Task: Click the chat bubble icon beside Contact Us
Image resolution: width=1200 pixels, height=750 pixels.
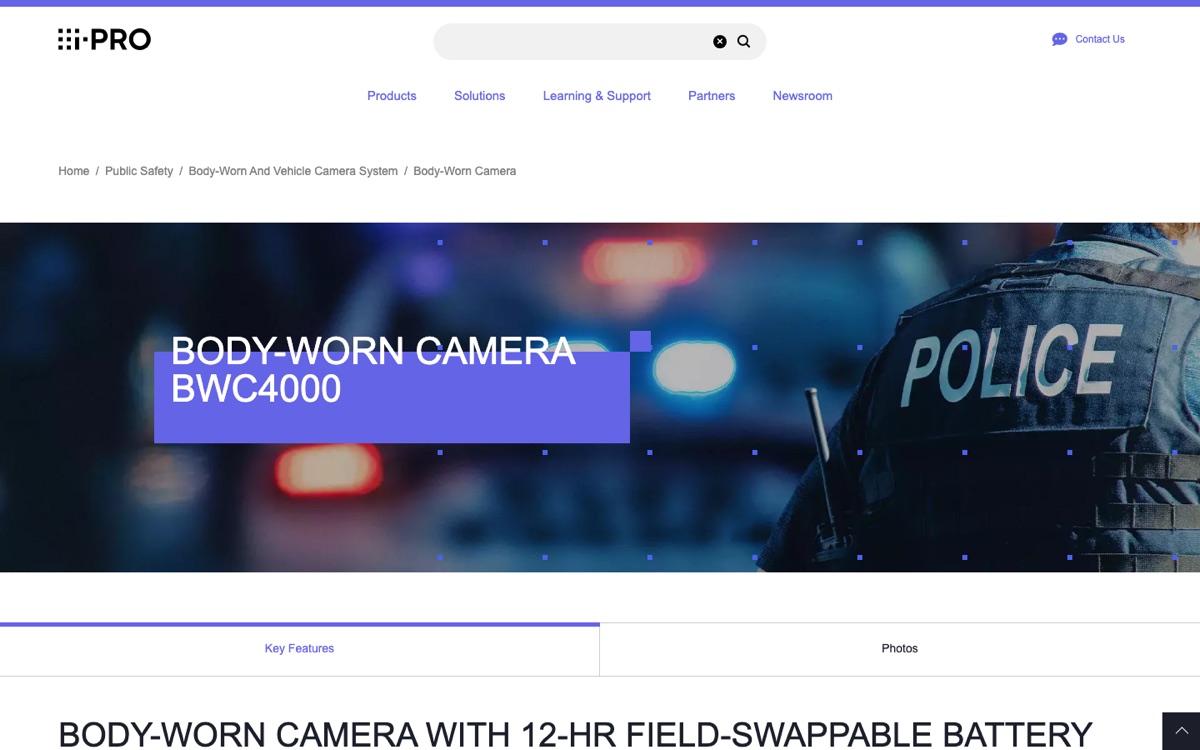Action: pyautogui.click(x=1060, y=40)
